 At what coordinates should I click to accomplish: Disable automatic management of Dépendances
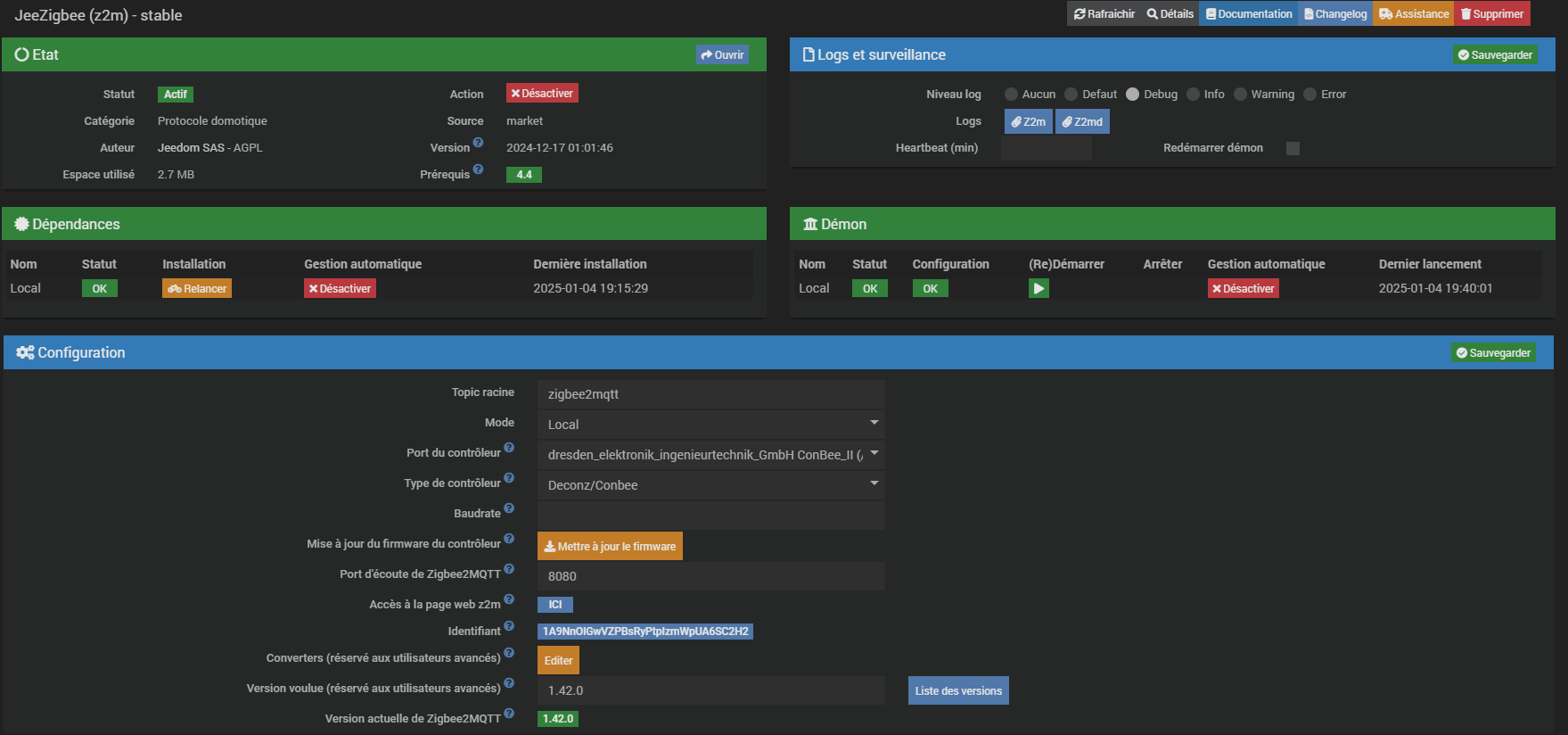click(x=340, y=288)
